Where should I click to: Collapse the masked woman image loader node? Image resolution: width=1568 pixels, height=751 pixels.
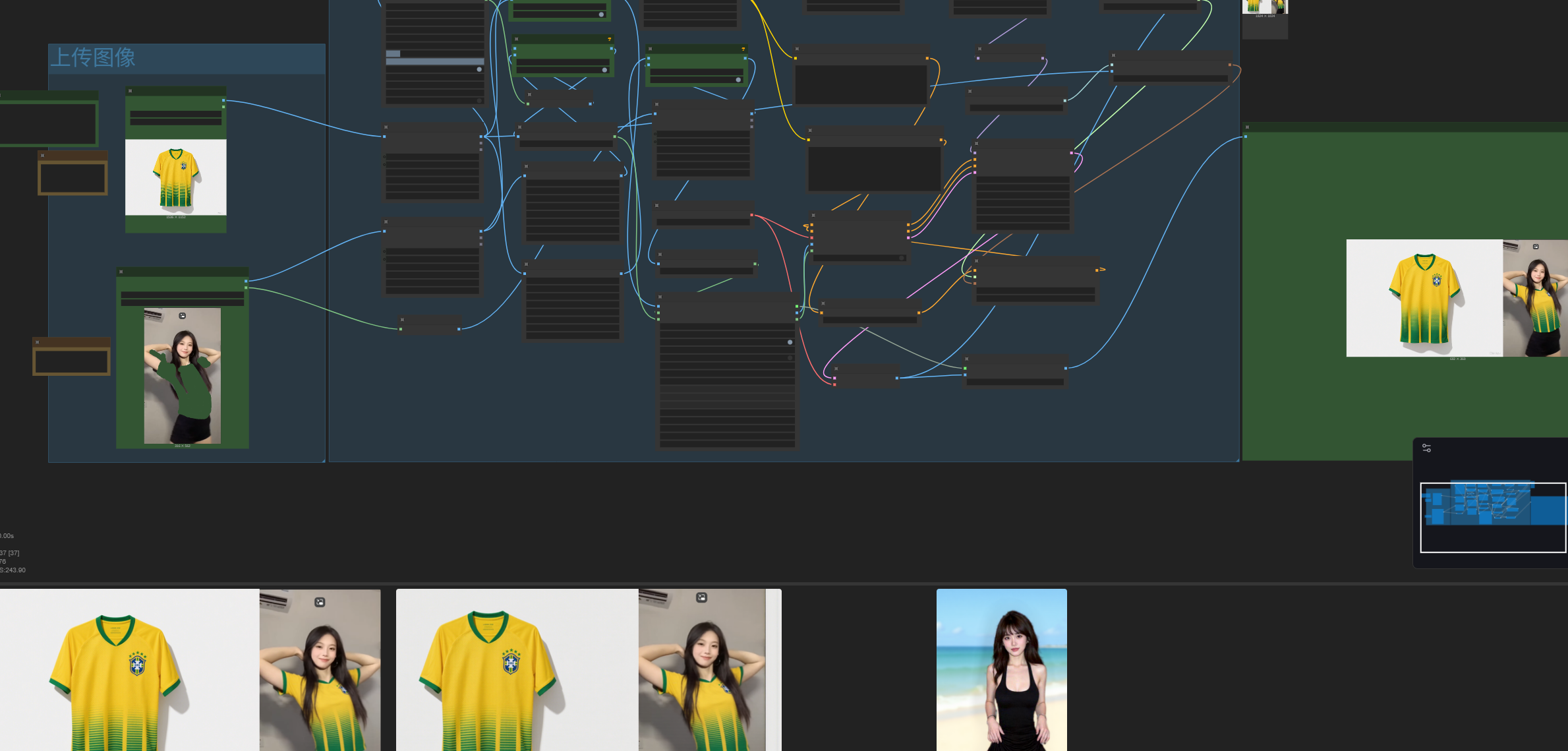tap(121, 272)
